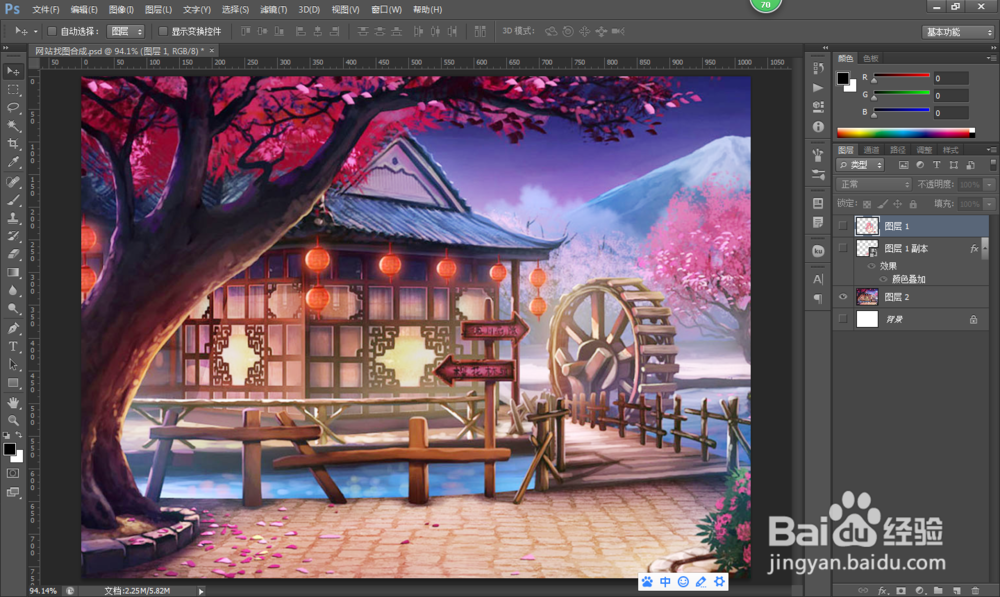Select the Rectangle shape tool
The height and width of the screenshot is (597, 1000).
(13, 383)
